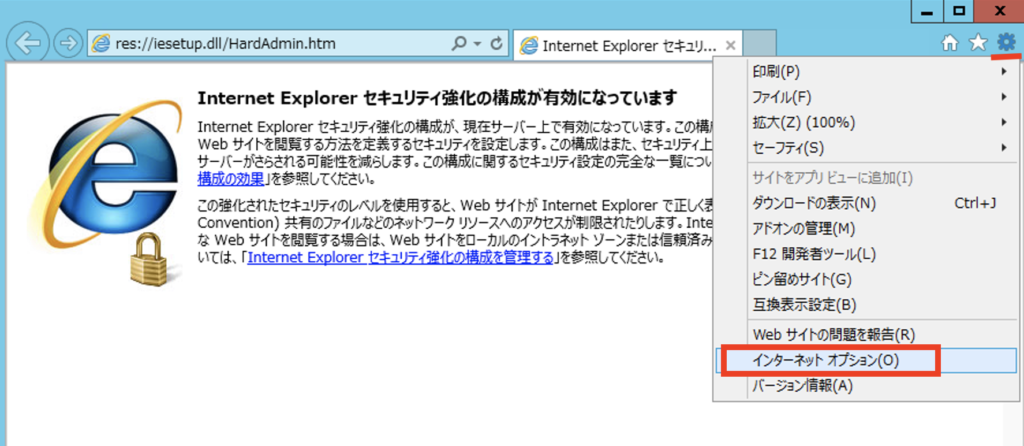Click the Forward navigation arrow button
Image resolution: width=1024 pixels, height=446 pixels.
[67, 45]
